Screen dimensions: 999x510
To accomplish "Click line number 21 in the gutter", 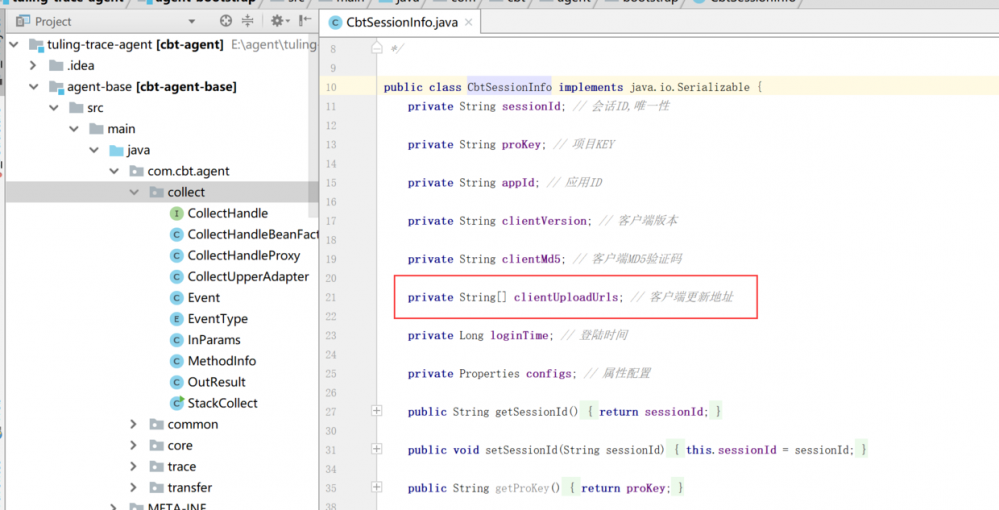I will tap(330, 297).
